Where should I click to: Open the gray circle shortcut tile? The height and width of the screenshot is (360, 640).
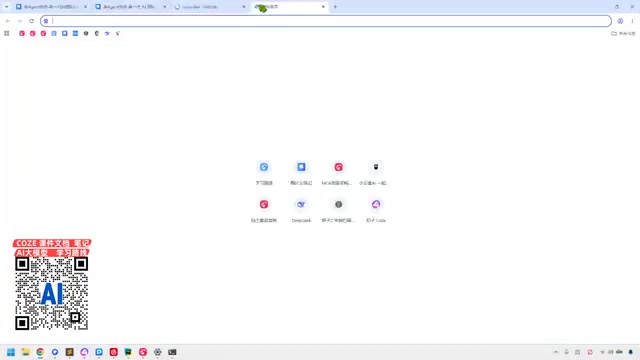click(338, 210)
